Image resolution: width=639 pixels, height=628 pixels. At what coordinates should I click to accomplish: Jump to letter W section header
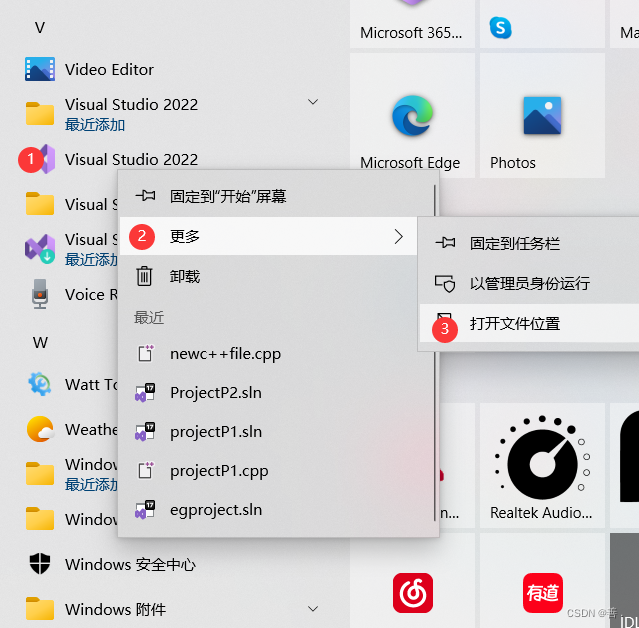(x=40, y=342)
